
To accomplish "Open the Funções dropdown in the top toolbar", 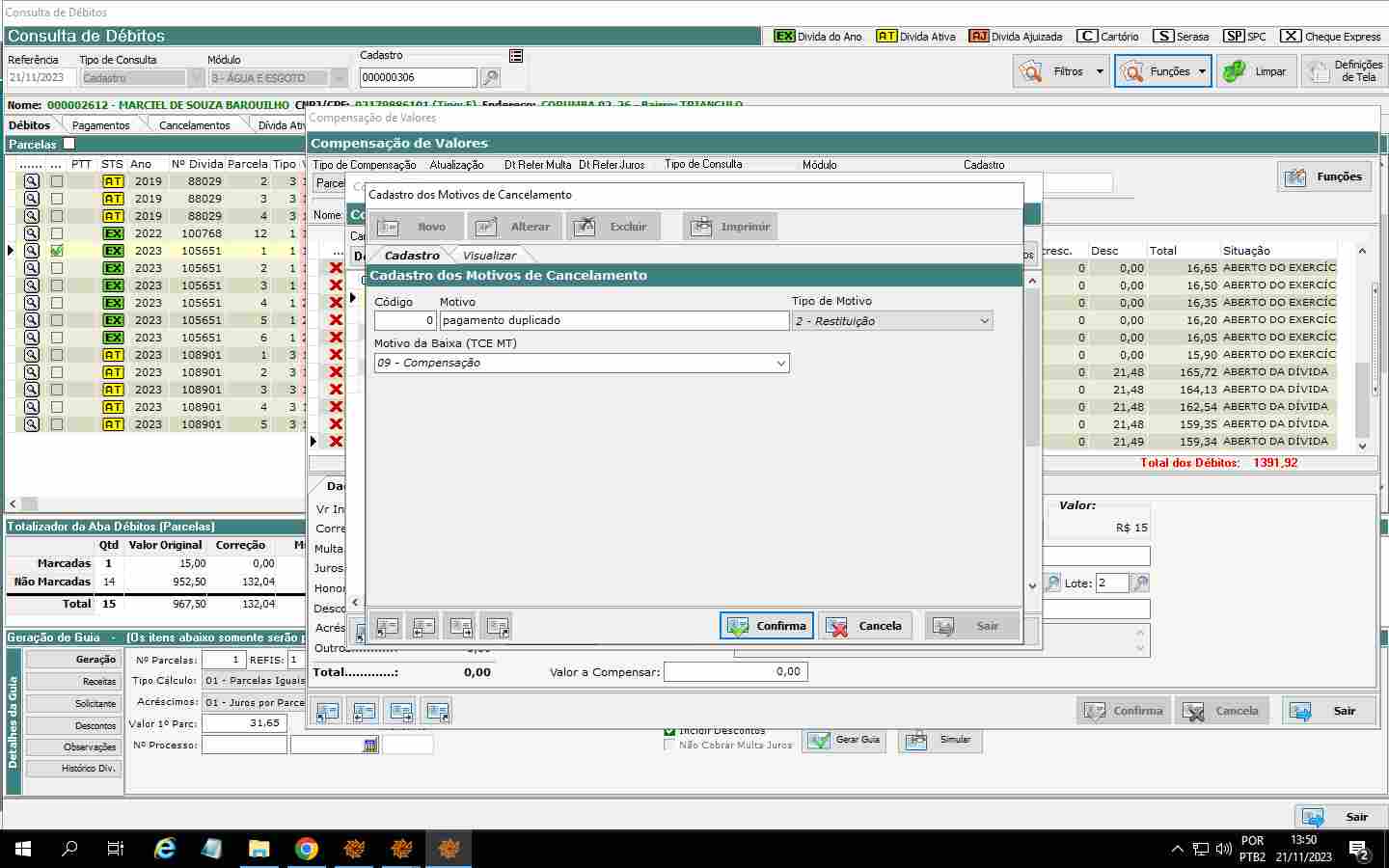I will [x=1163, y=71].
